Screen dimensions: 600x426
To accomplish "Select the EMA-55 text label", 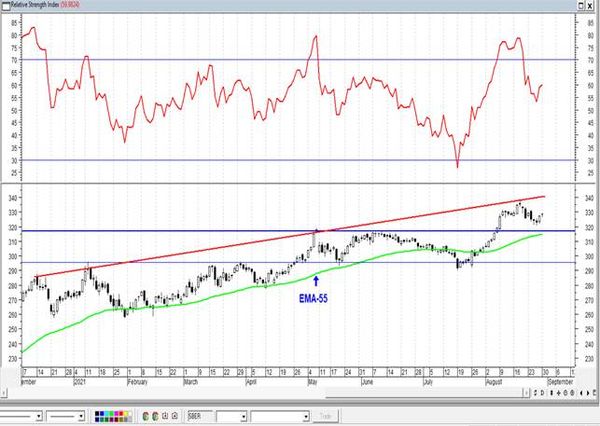I will click(313, 299).
